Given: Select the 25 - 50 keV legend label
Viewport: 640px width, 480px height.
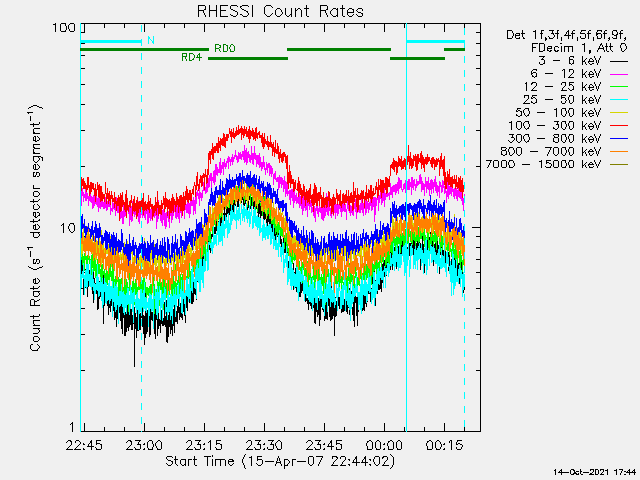Looking at the screenshot, I should 562,100.
